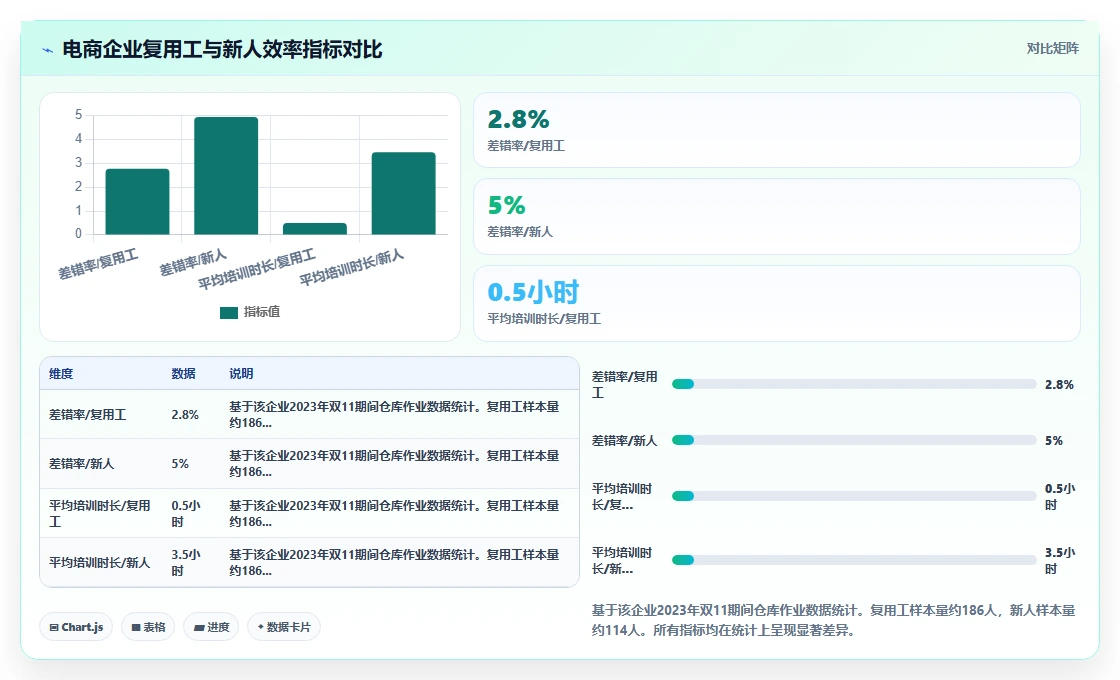
Task: Click the 3.5小时 value in table
Action: (186, 563)
